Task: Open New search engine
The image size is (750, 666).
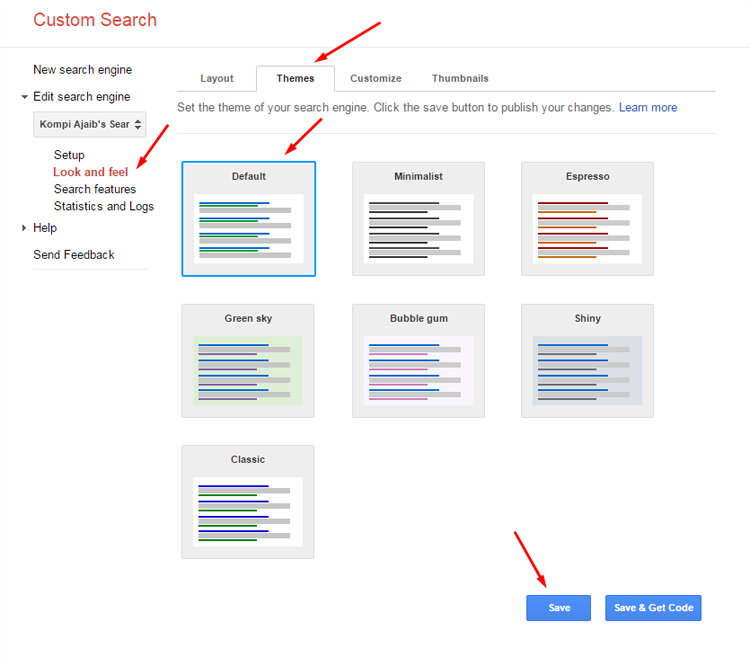Action: [82, 70]
